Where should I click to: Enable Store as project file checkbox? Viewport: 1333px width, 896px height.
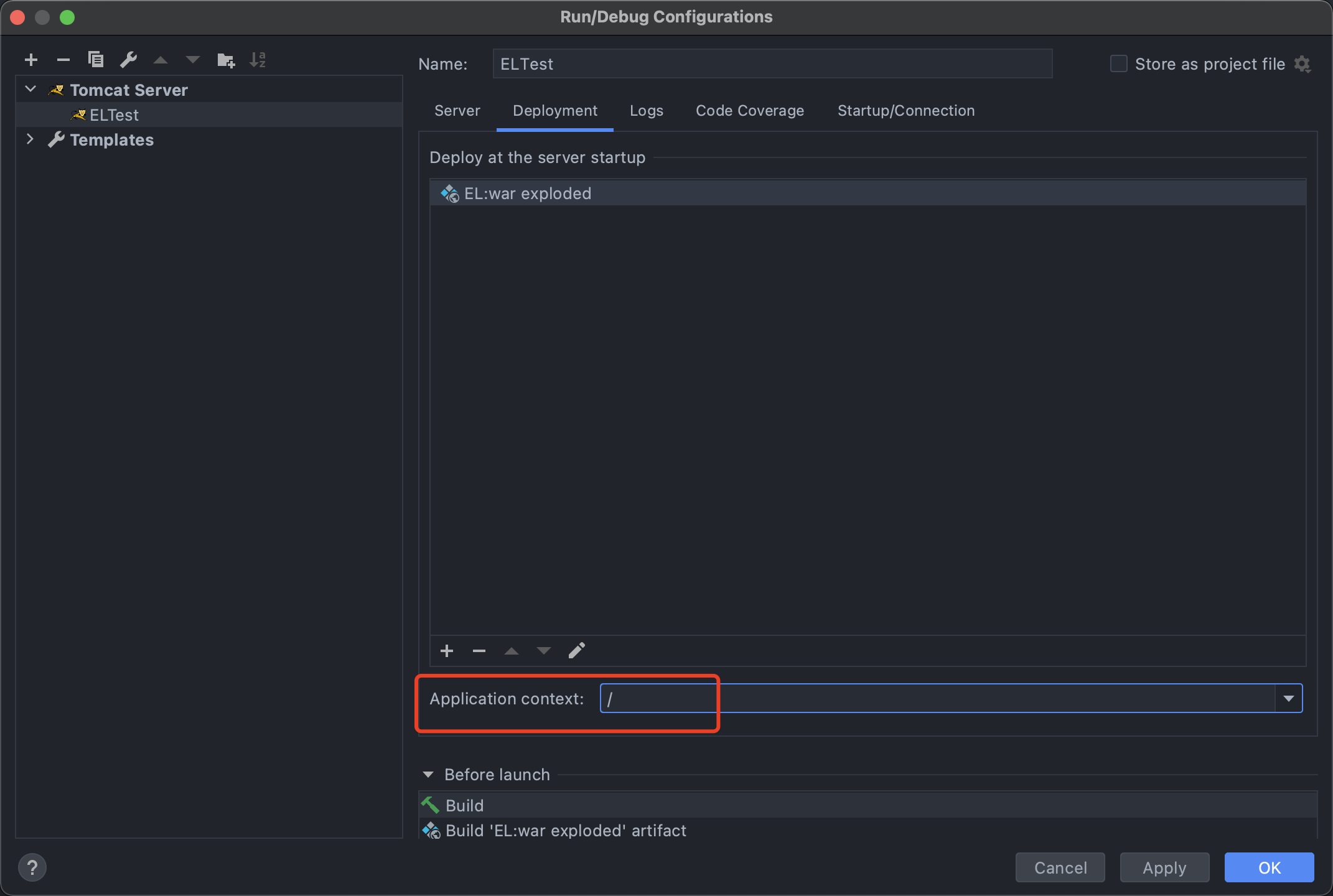1118,63
